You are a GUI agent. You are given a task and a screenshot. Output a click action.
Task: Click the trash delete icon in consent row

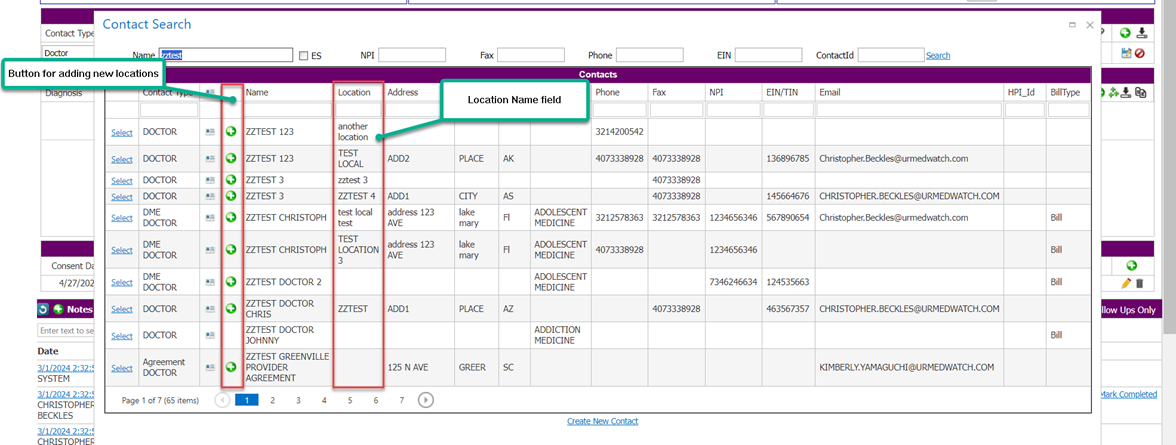coord(1139,284)
